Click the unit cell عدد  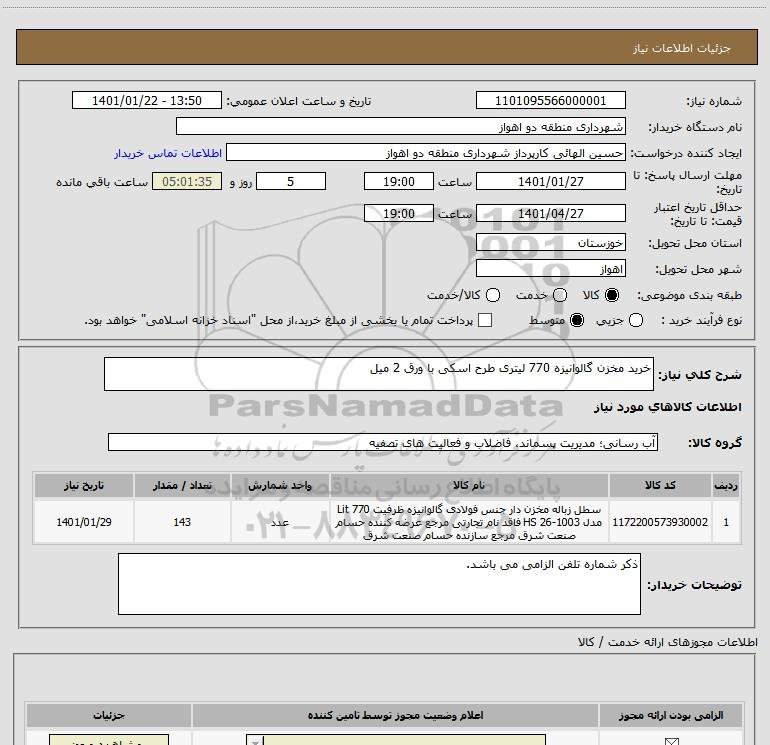tap(280, 522)
